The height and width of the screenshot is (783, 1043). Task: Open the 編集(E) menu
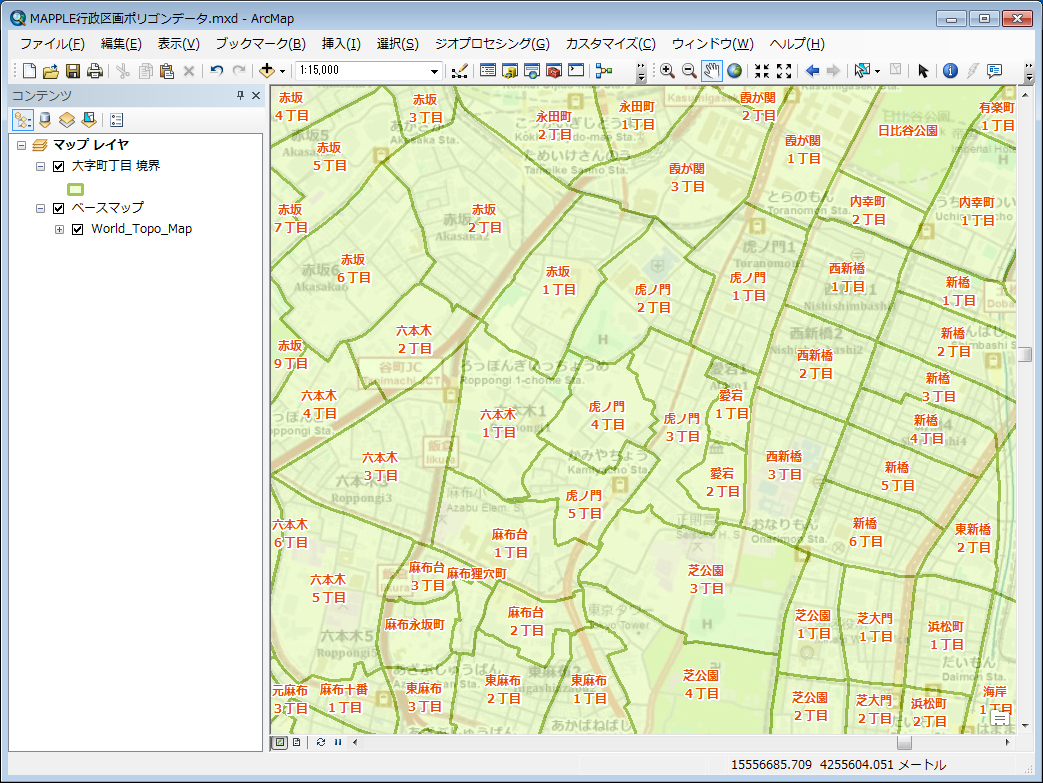[121, 44]
